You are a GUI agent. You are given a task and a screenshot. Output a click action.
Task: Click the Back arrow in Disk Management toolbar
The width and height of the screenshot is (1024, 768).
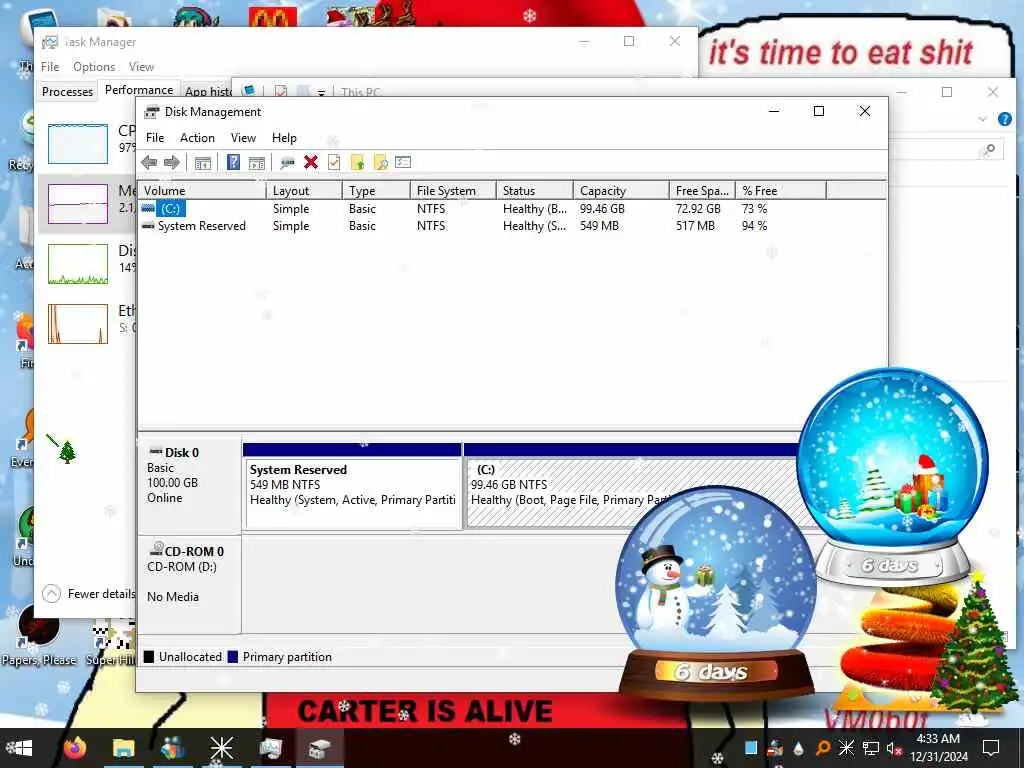click(149, 163)
